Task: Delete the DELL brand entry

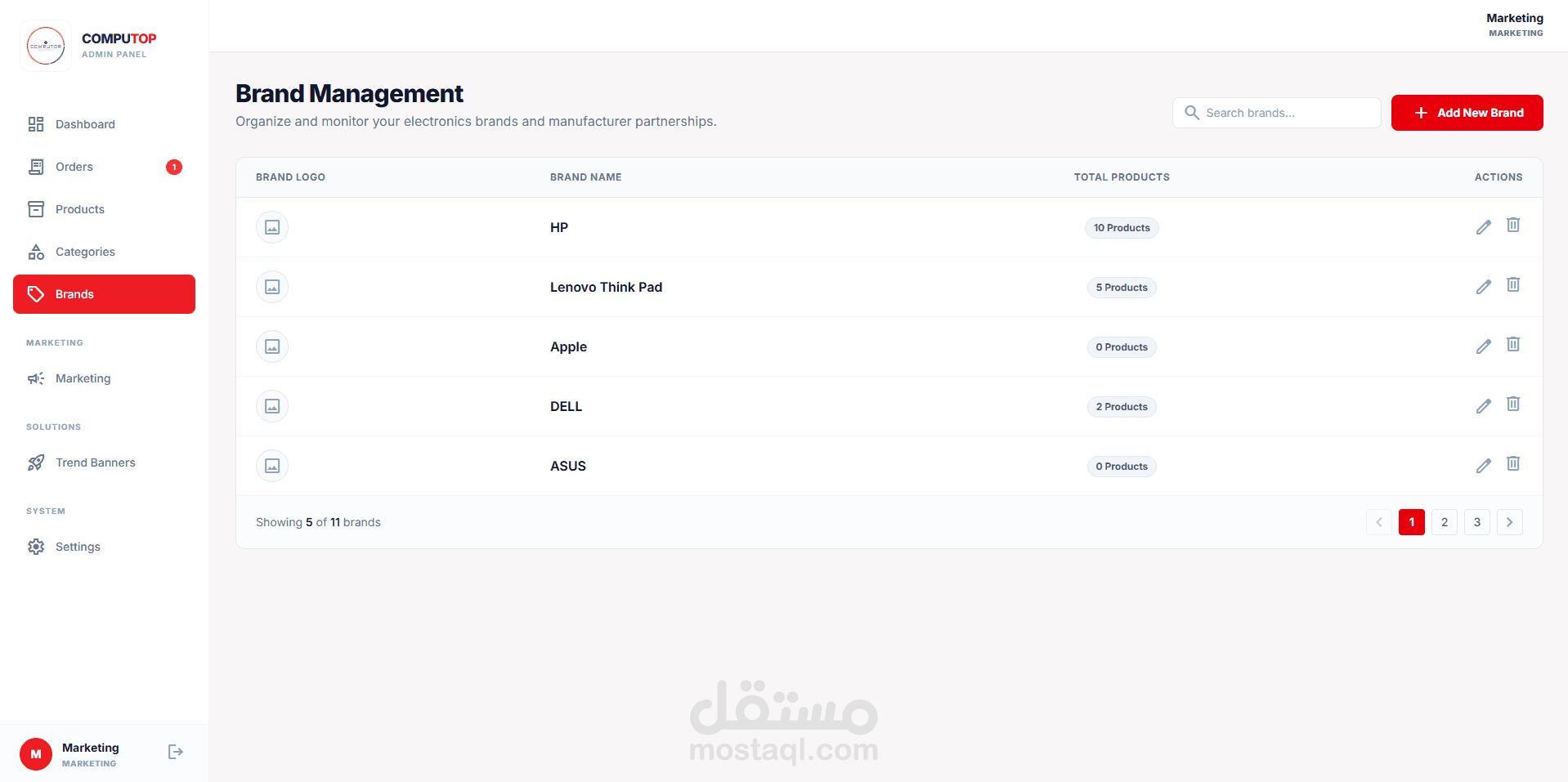Action: pyautogui.click(x=1513, y=404)
